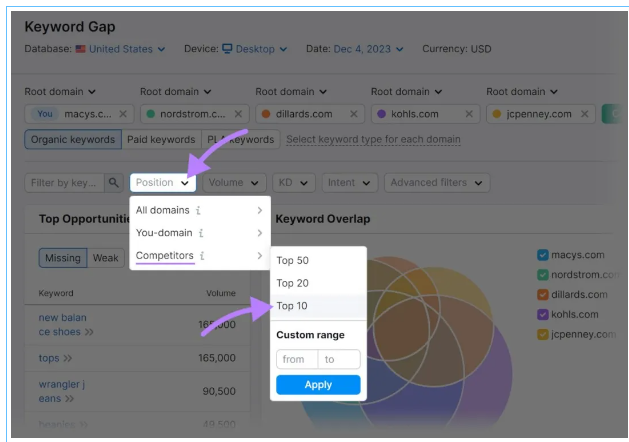Open arrows icon next to tops keyword
The width and height of the screenshot is (629, 442).
tap(67, 358)
